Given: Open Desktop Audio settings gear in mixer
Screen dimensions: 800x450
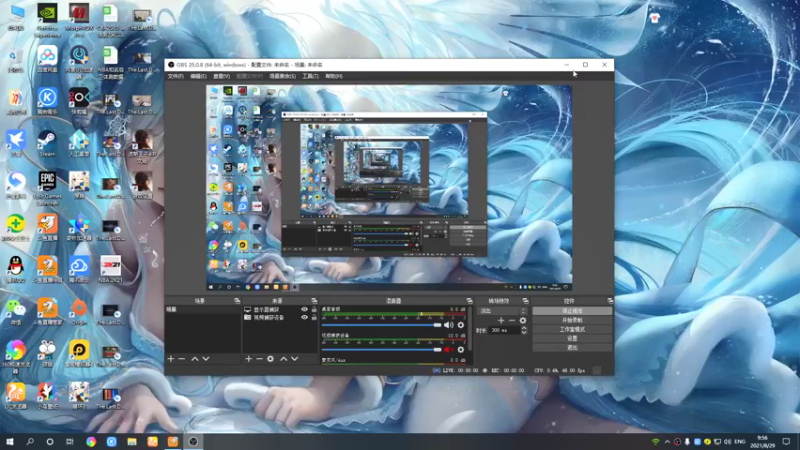Looking at the screenshot, I should click(x=461, y=325).
